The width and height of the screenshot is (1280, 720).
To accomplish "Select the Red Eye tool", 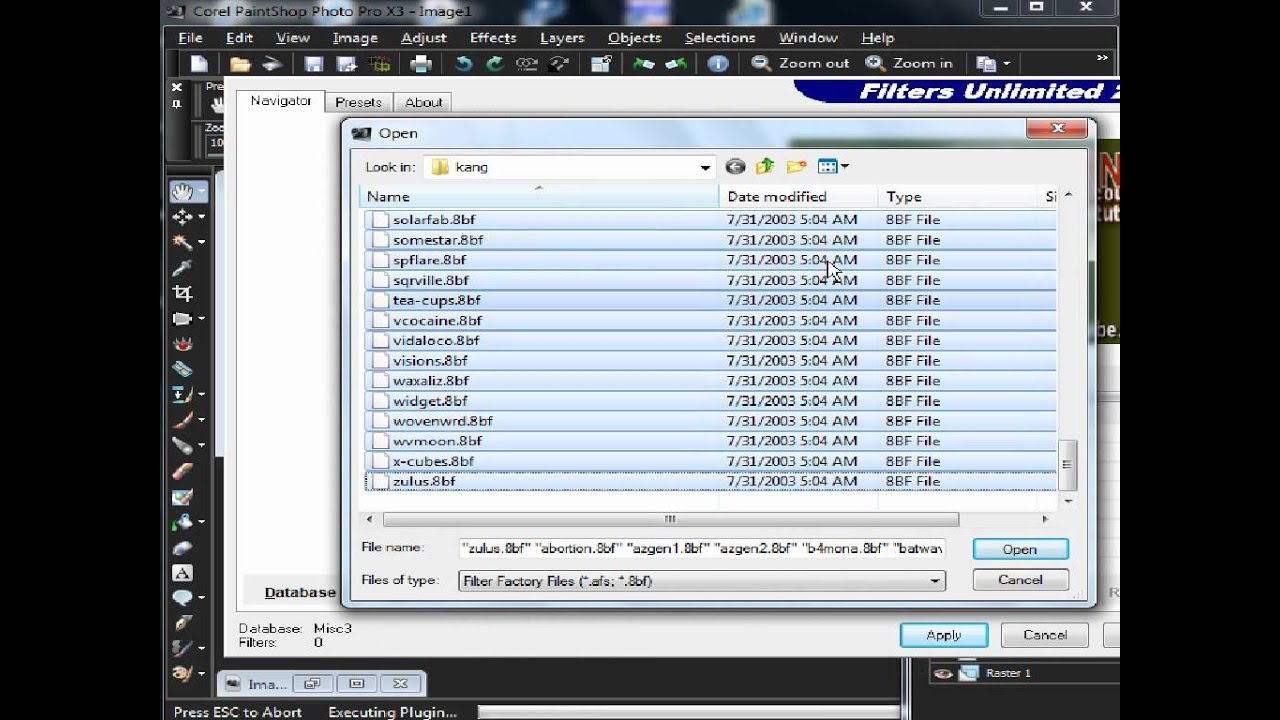I will [182, 344].
